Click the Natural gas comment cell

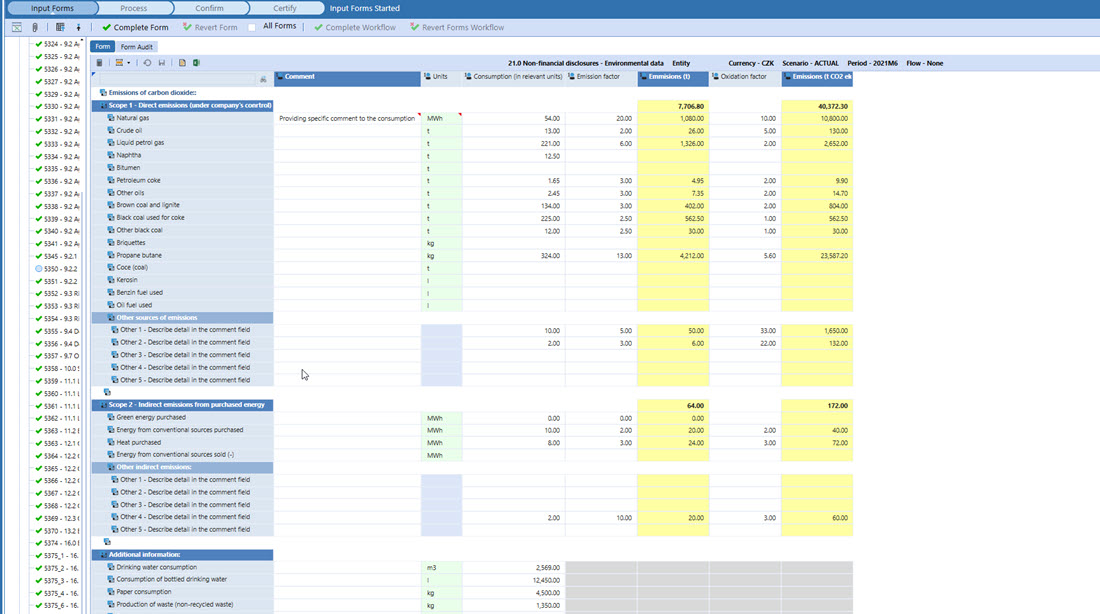(347, 118)
